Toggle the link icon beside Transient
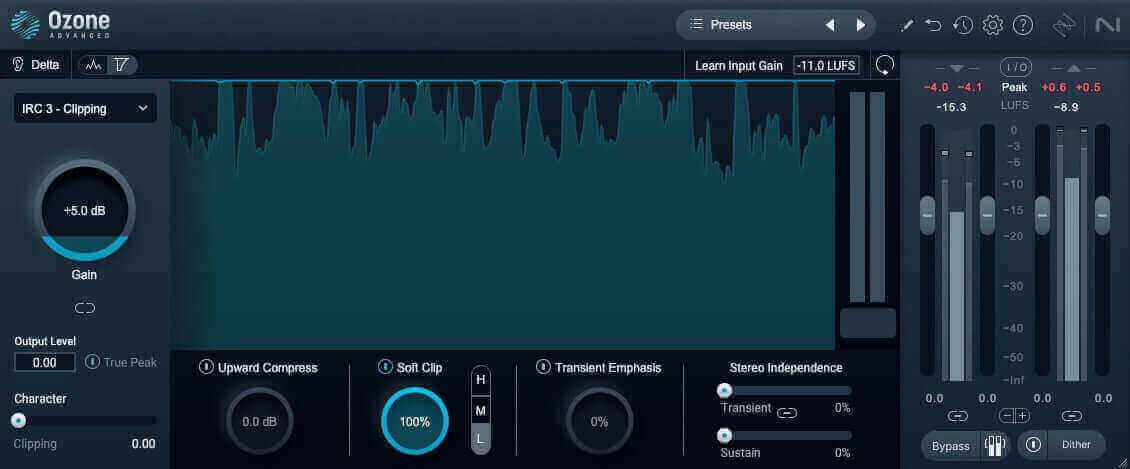This screenshot has height=469, width=1130. pyautogui.click(x=787, y=414)
